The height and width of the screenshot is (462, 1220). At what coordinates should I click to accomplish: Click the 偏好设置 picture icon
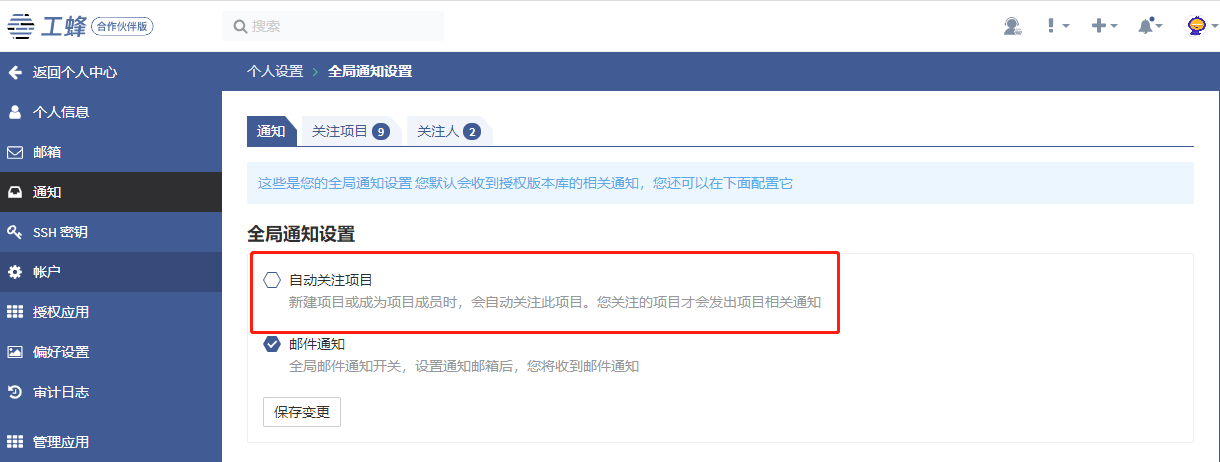[15, 352]
